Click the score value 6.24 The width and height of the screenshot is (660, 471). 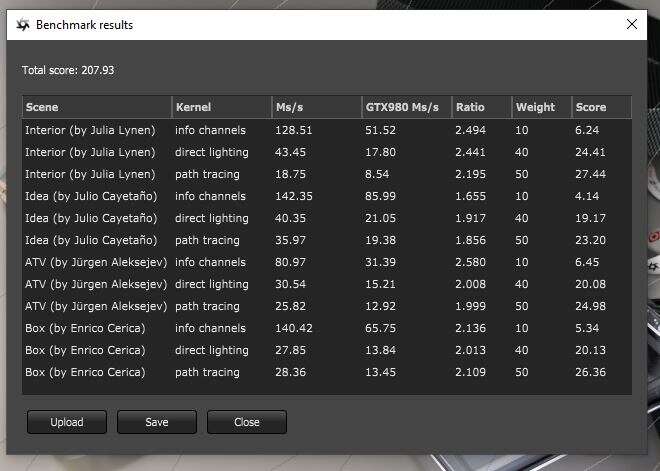[x=587, y=130]
